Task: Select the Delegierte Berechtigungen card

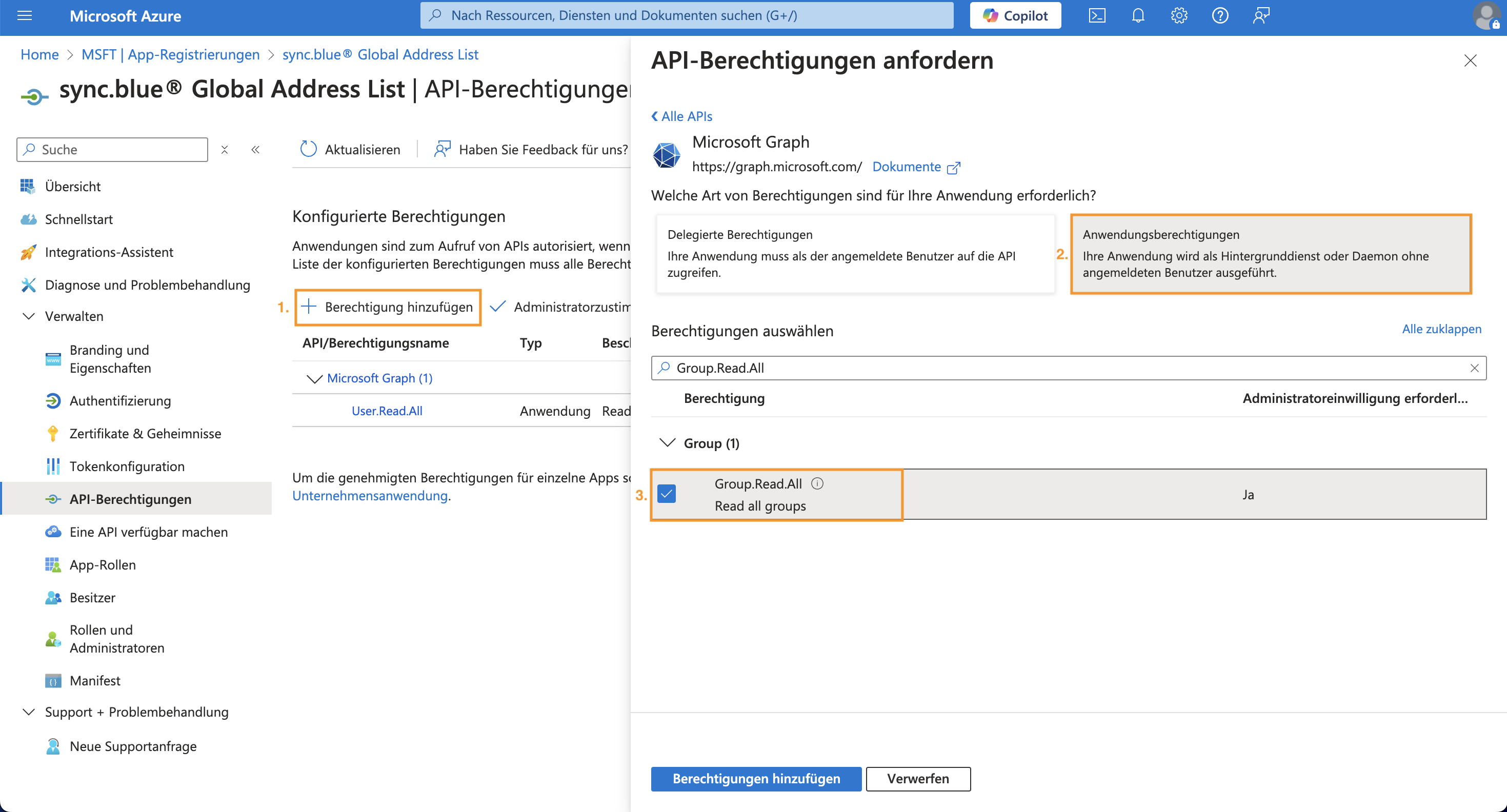Action: [x=855, y=254]
